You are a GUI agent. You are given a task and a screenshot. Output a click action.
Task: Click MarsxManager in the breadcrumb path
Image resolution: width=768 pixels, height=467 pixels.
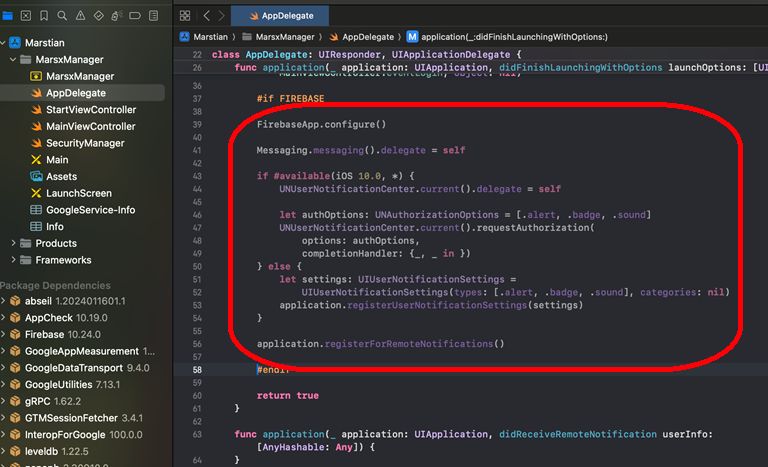pyautogui.click(x=284, y=37)
